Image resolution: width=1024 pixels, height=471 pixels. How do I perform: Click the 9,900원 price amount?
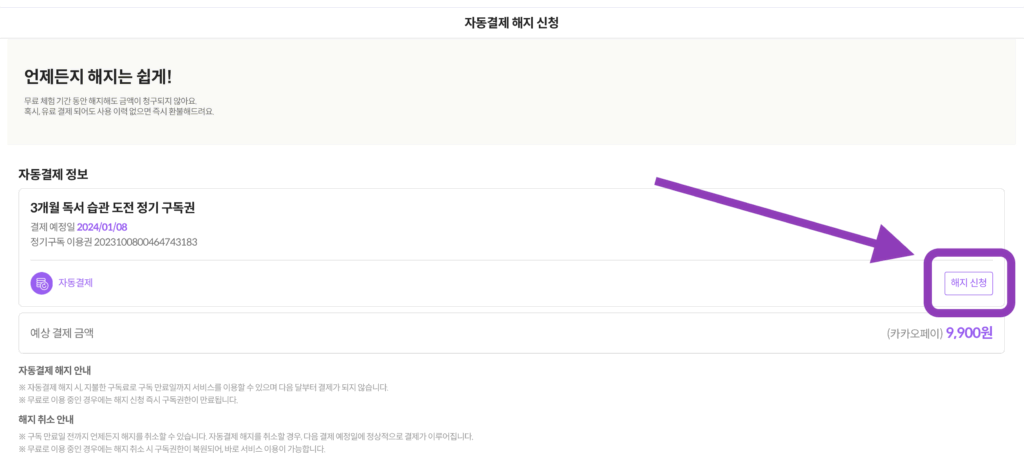(x=970, y=333)
